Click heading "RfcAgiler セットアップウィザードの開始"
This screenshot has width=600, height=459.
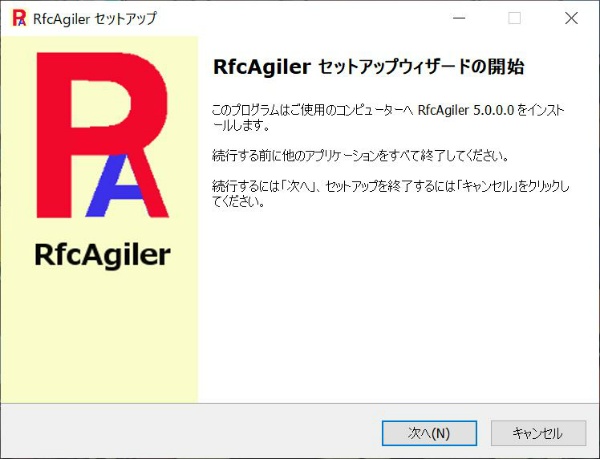(368, 67)
